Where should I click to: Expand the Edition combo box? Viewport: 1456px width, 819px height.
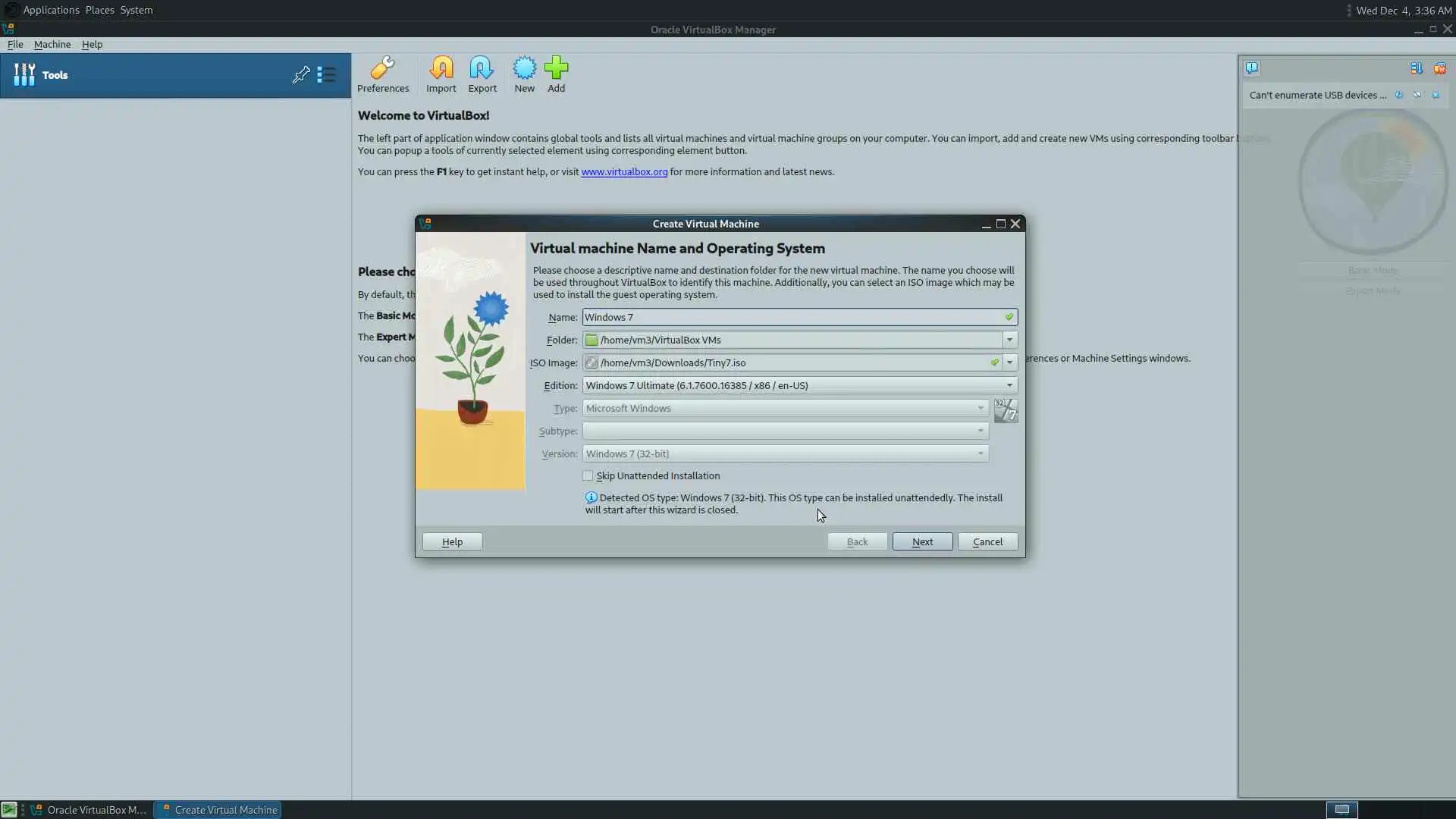[1009, 385]
